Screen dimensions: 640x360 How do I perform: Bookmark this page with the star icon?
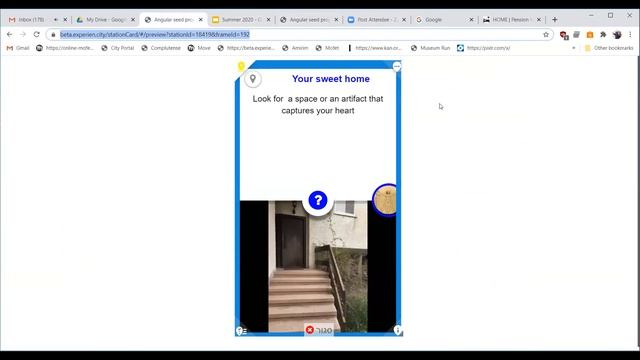[546, 35]
